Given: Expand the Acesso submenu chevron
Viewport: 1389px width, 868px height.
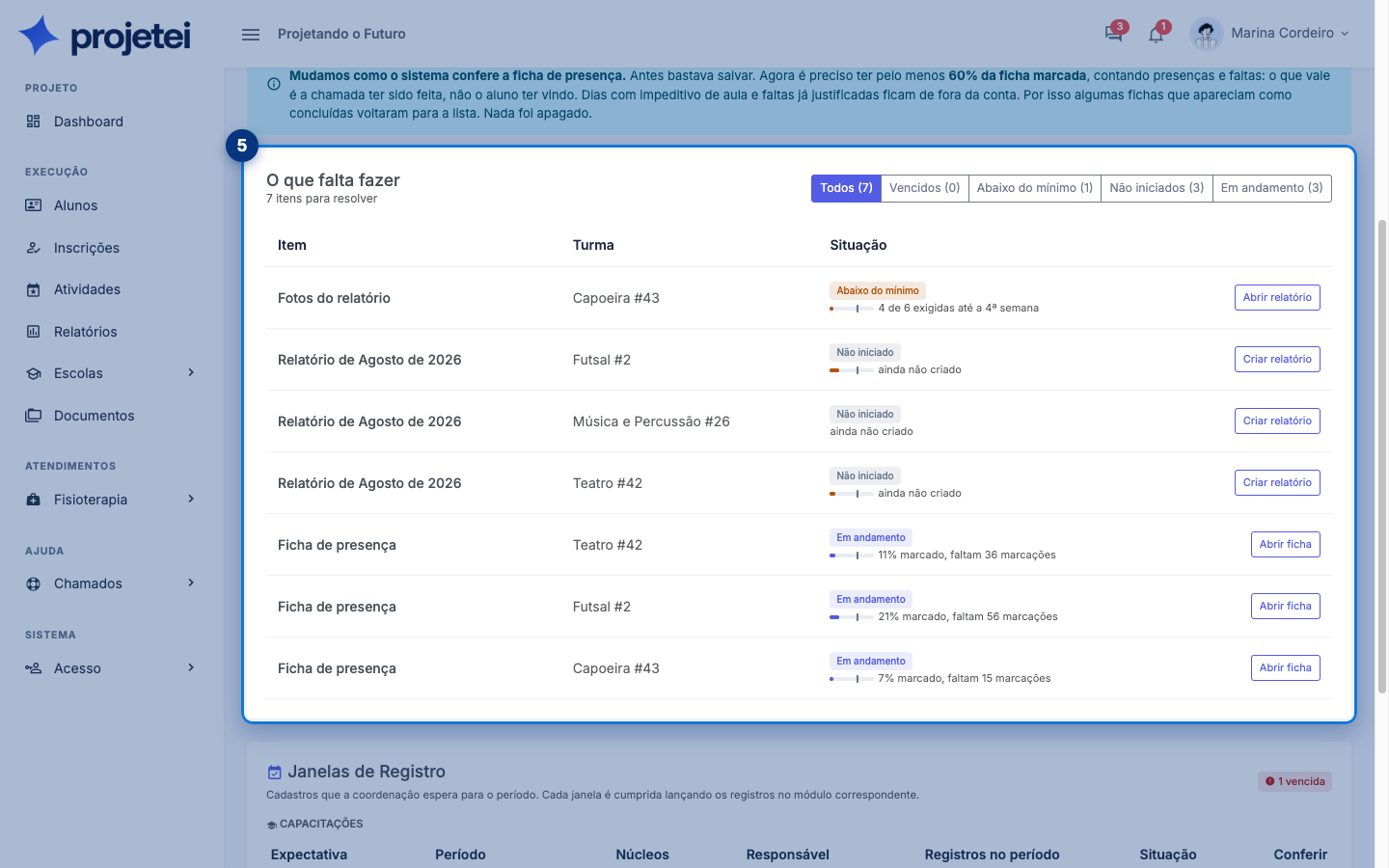Looking at the screenshot, I should (191, 667).
